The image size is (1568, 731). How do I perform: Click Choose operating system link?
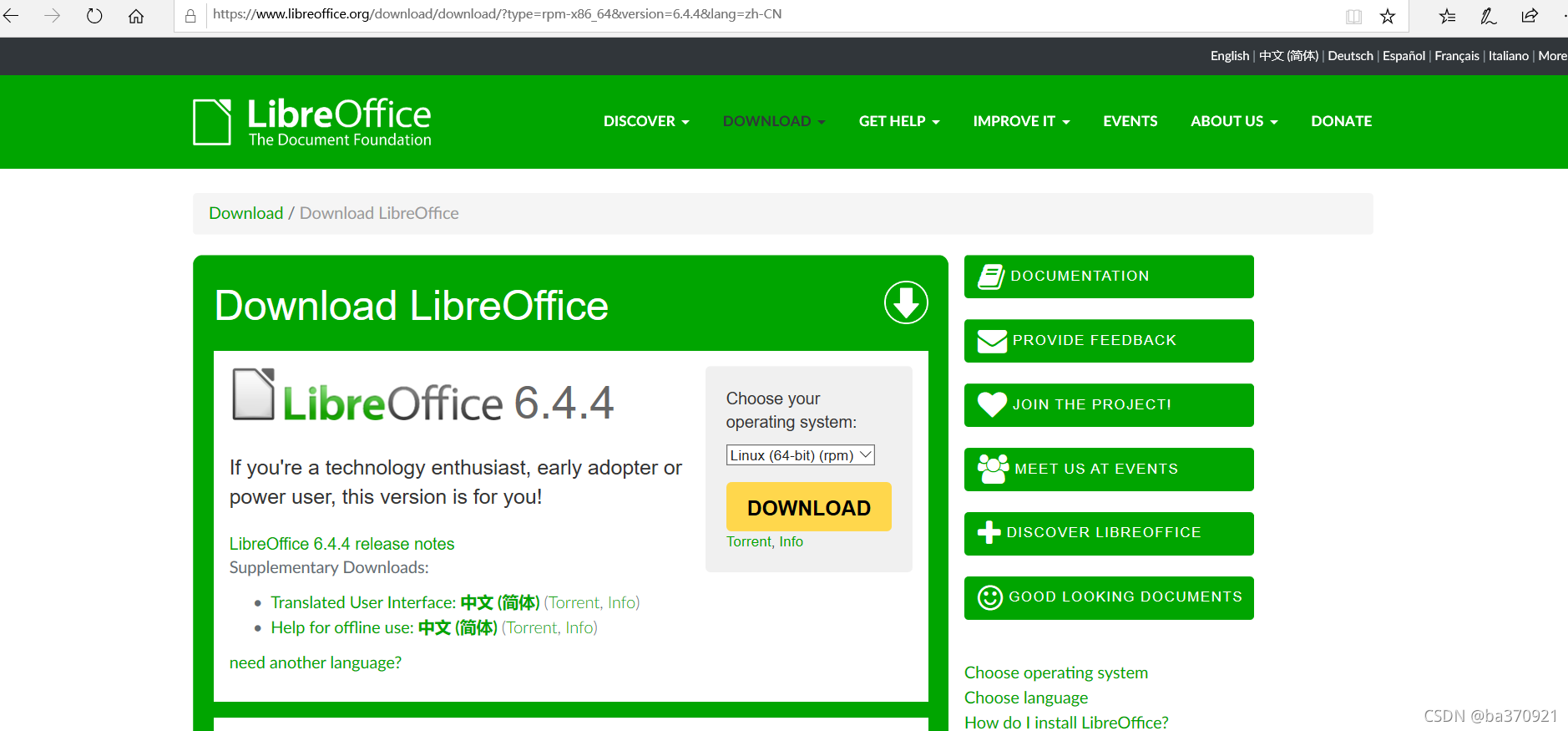coord(1056,673)
